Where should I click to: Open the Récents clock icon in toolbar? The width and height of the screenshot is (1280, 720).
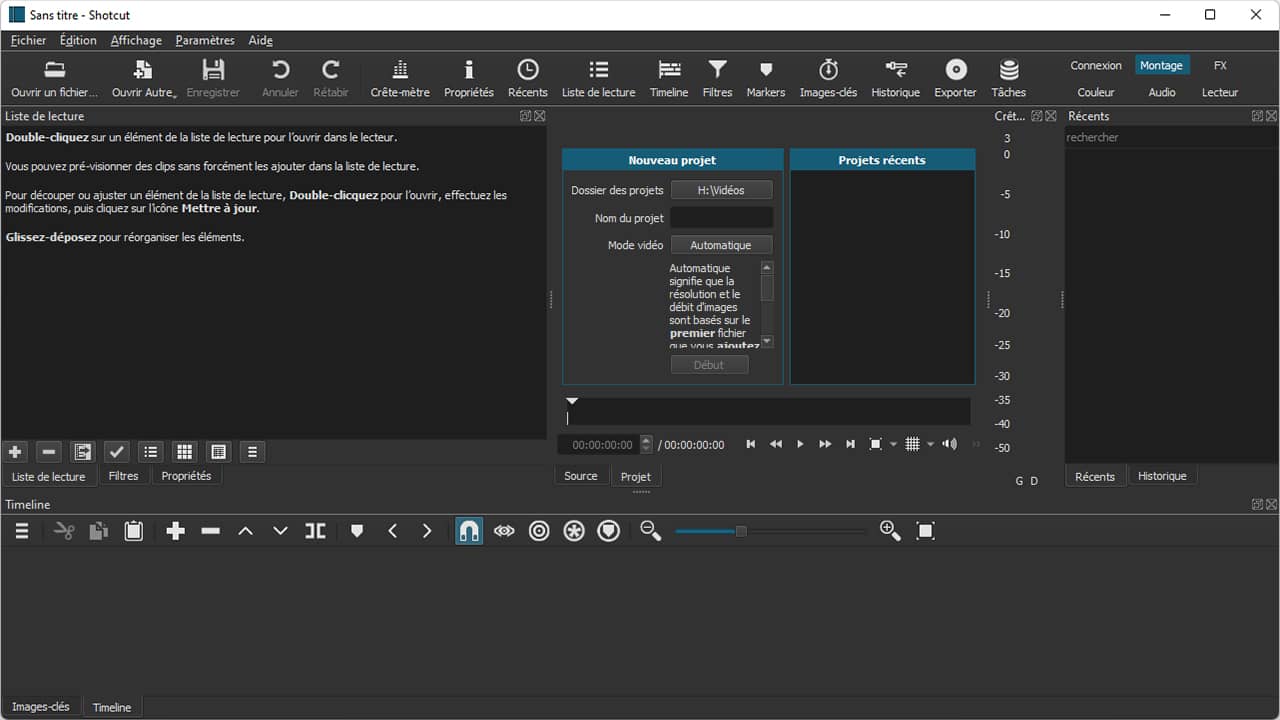pyautogui.click(x=527, y=79)
